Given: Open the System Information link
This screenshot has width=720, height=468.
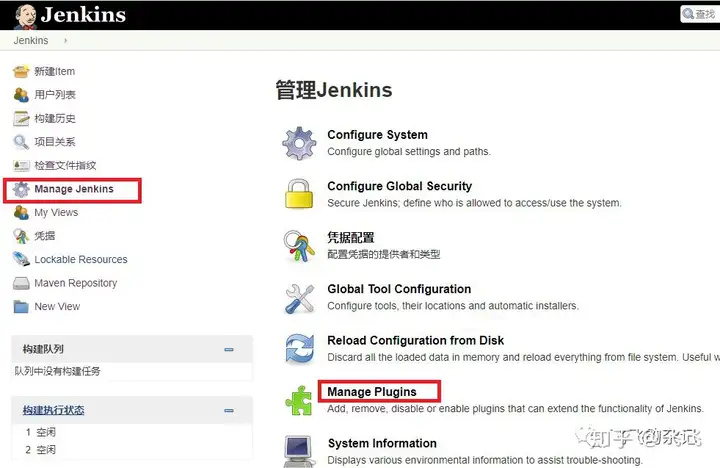Looking at the screenshot, I should [382, 444].
